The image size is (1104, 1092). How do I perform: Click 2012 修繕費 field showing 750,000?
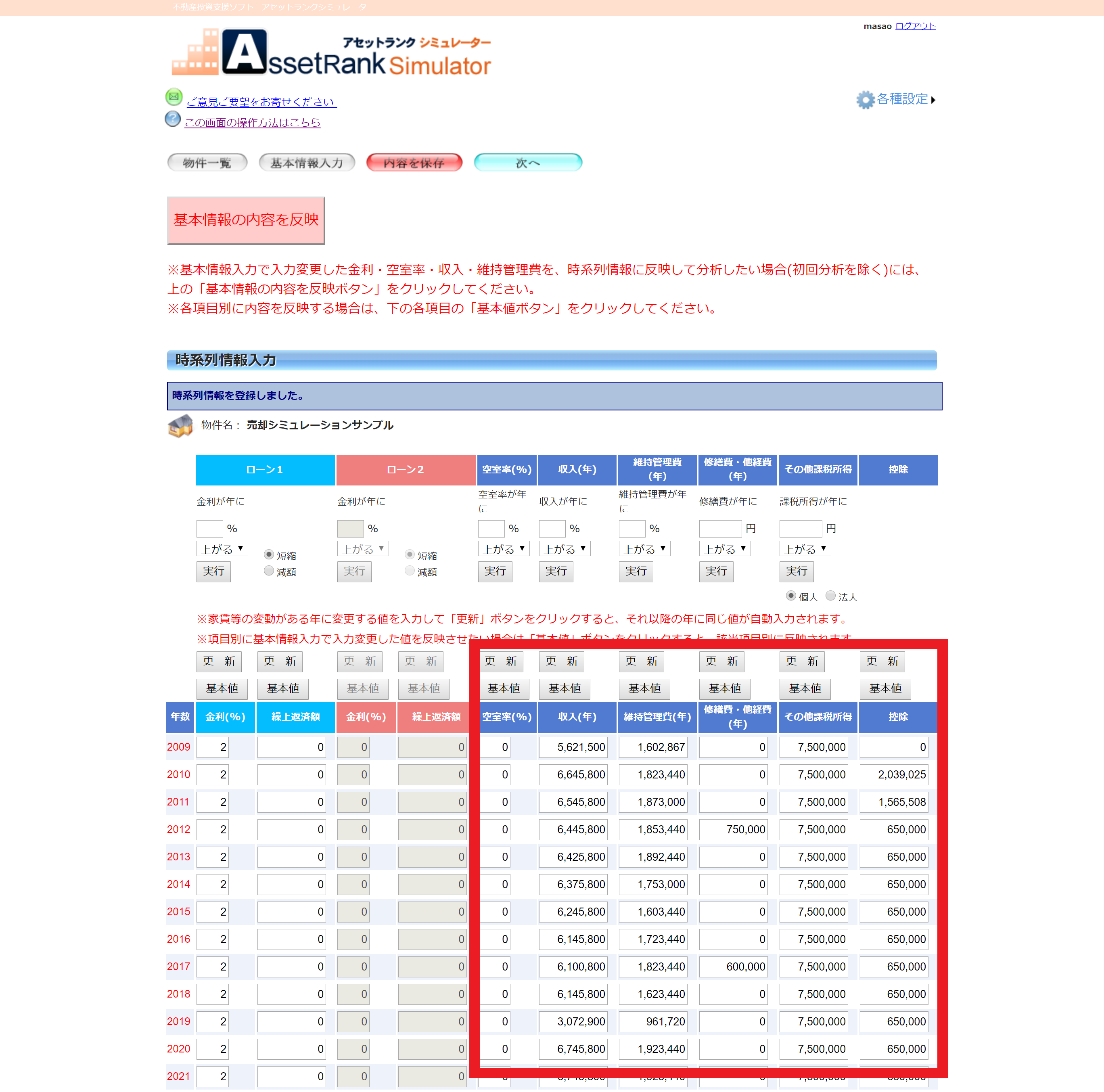point(733,829)
